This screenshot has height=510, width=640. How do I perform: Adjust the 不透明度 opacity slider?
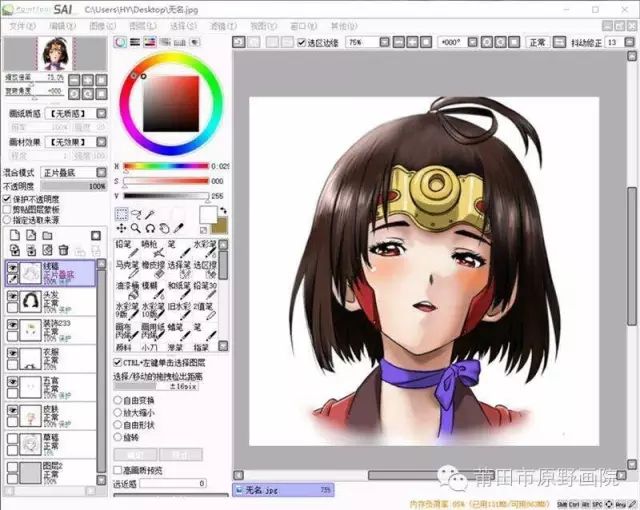click(x=73, y=186)
